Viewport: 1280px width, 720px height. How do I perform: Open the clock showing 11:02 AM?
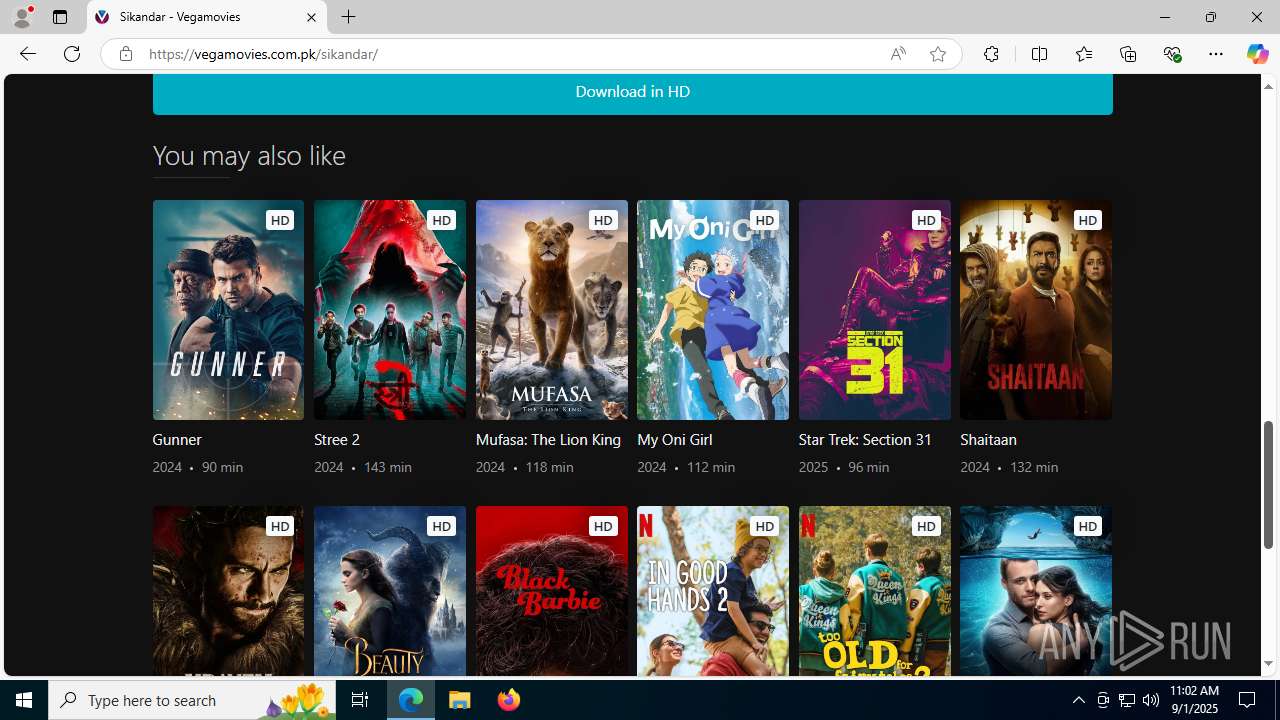1194,700
